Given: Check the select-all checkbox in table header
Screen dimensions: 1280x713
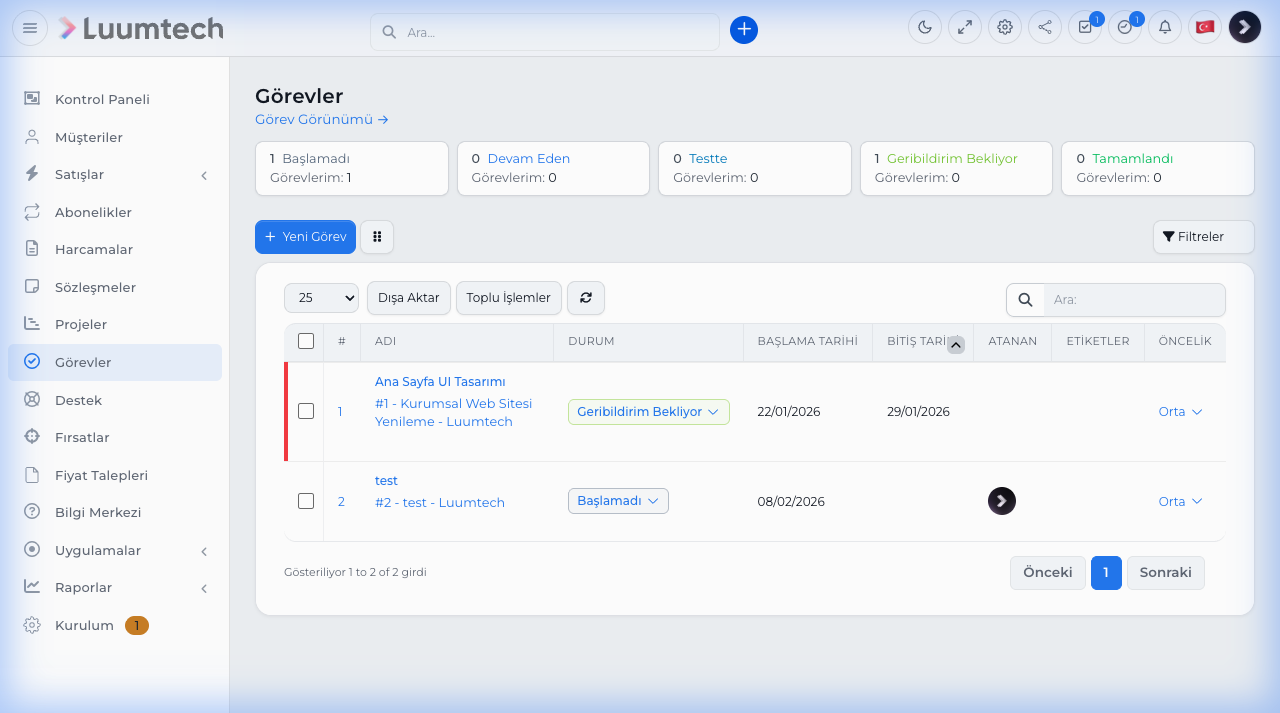Looking at the screenshot, I should pos(306,341).
